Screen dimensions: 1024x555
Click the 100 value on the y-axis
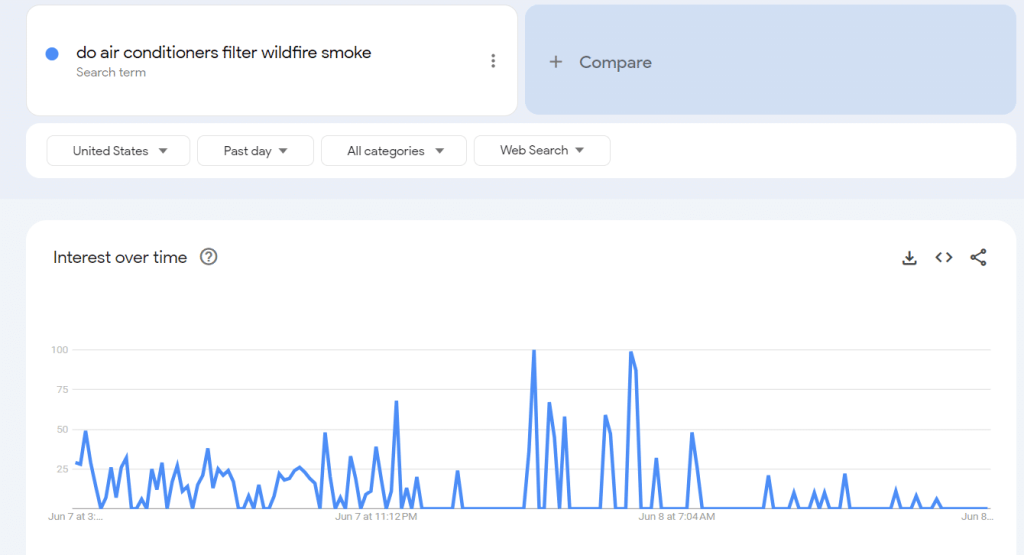coord(58,349)
